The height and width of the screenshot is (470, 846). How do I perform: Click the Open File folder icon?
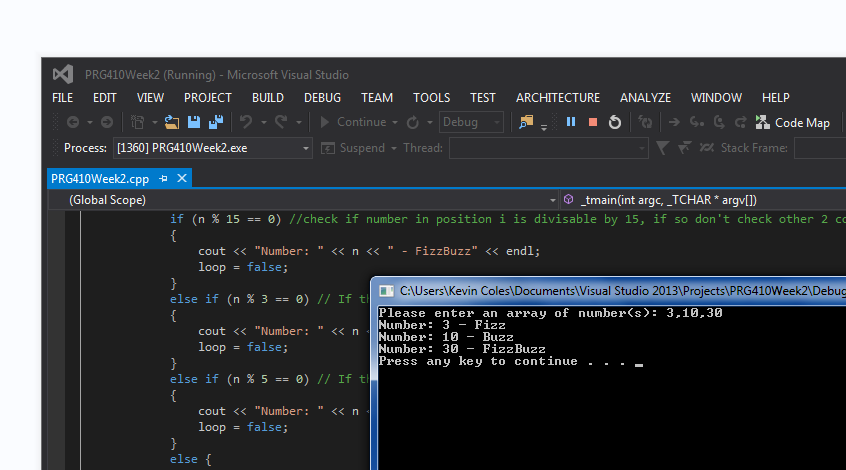pos(172,122)
